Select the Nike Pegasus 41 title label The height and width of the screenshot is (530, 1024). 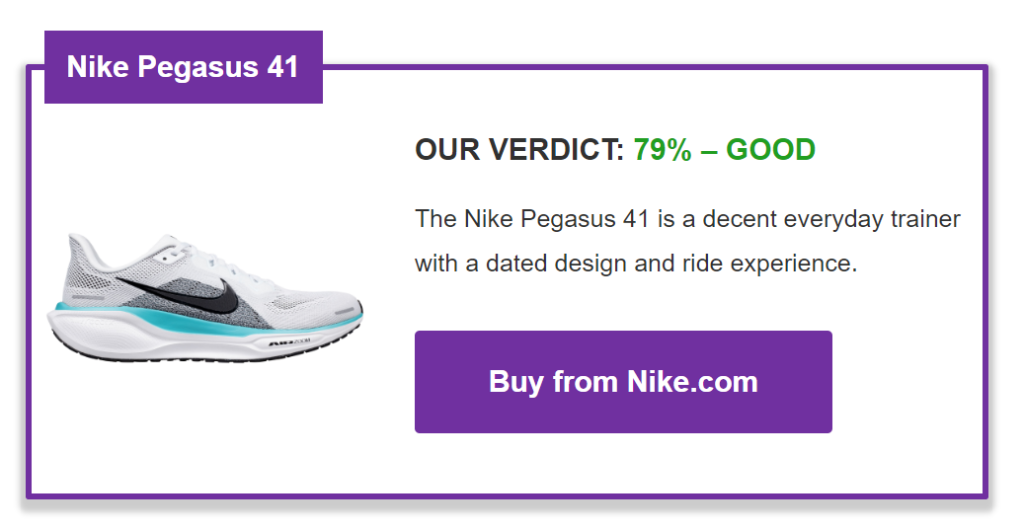click(x=183, y=67)
